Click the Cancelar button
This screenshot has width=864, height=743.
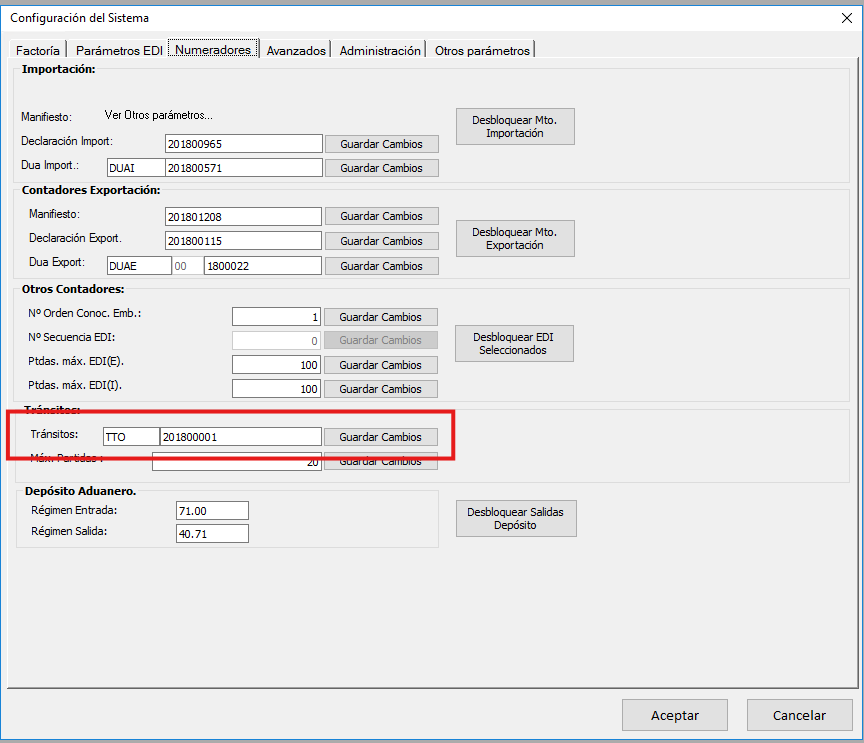[799, 715]
